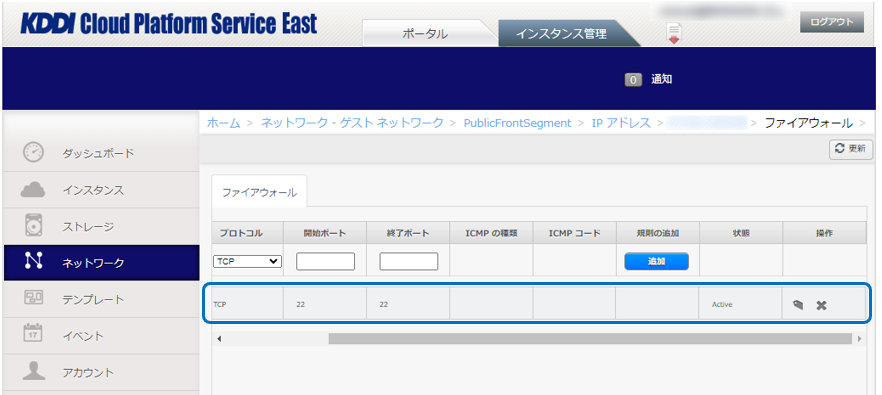Open アカウント in the sidebar
This screenshot has height=395, width=882.
(x=101, y=372)
